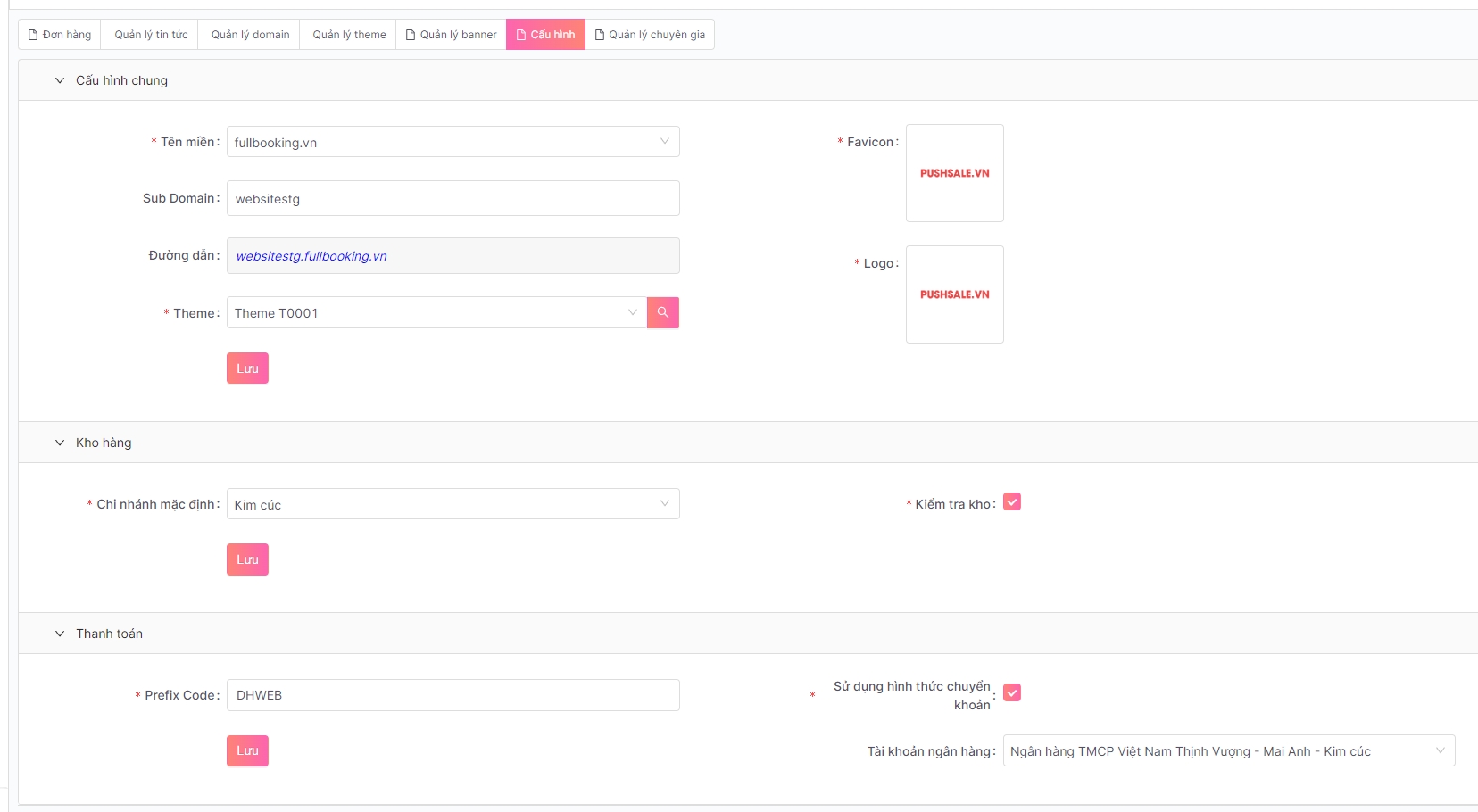1478x812 pixels.
Task: Open the Đơn hàng tab
Action: tap(60, 35)
